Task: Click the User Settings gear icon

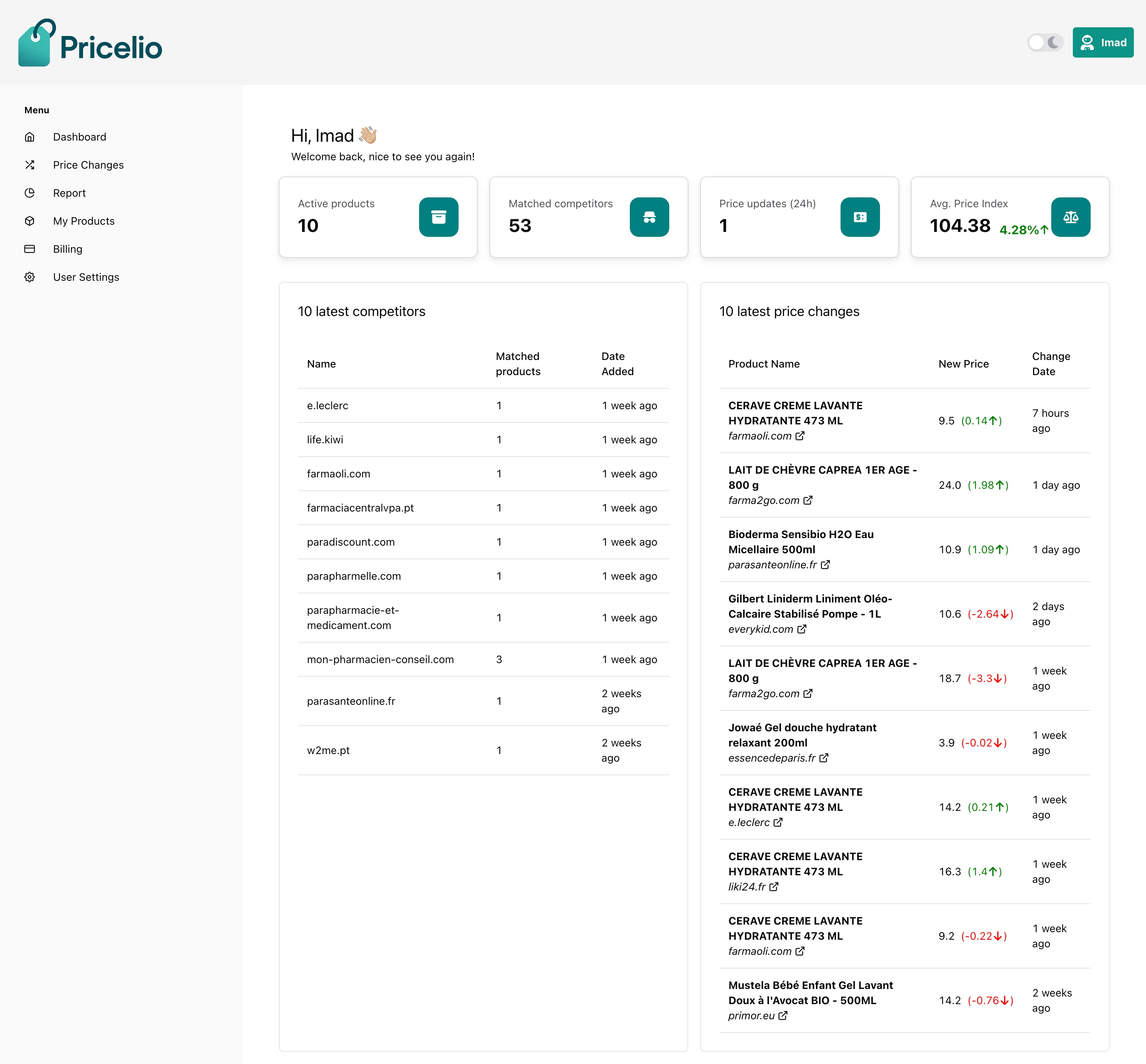Action: pos(30,277)
